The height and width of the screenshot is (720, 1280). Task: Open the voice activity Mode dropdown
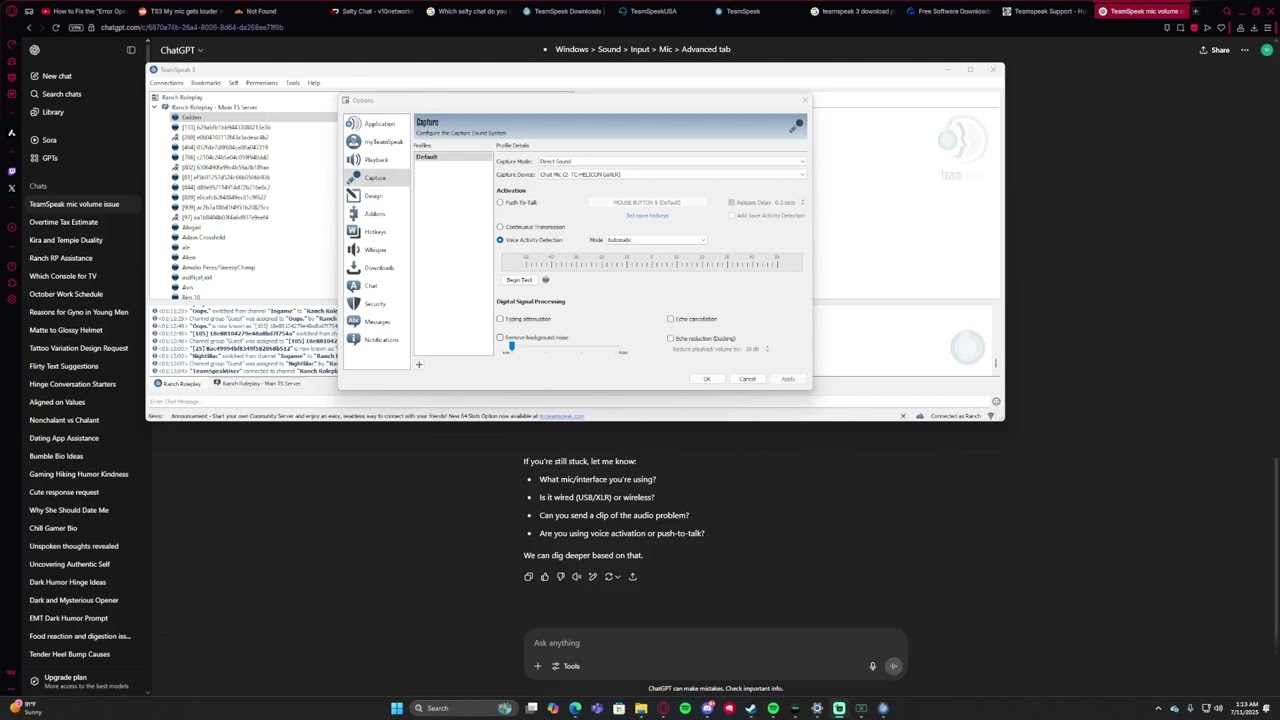pyautogui.click(x=655, y=240)
